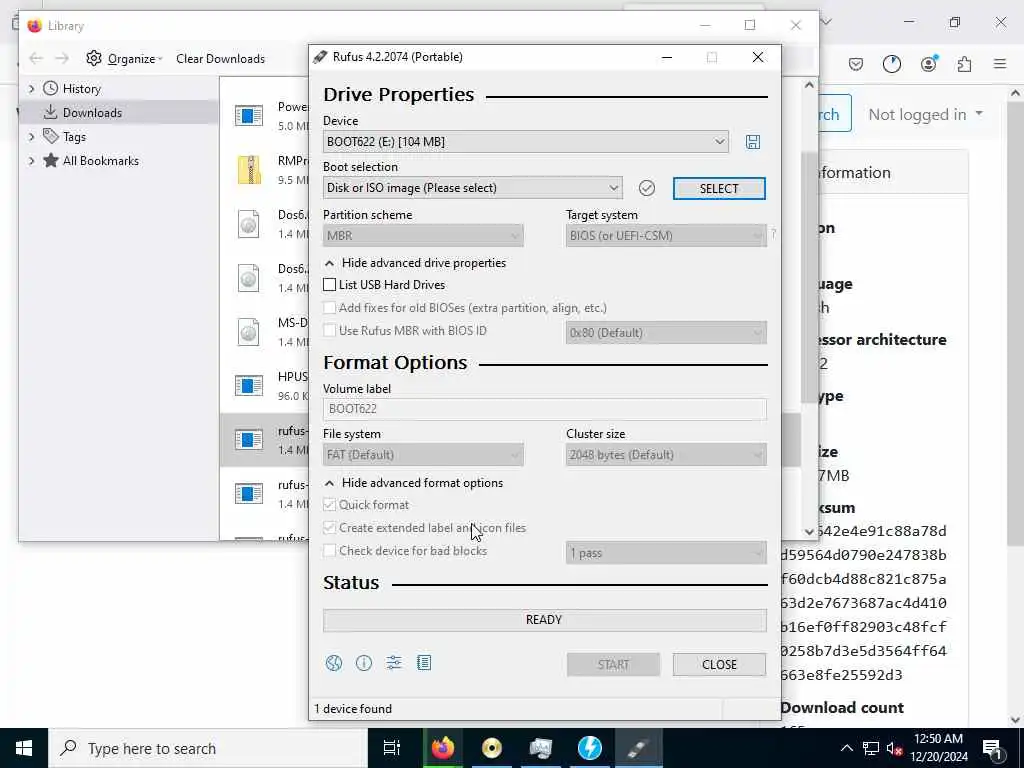Click Volume label BOOT622 field
1024x768 pixels.
[545, 409]
